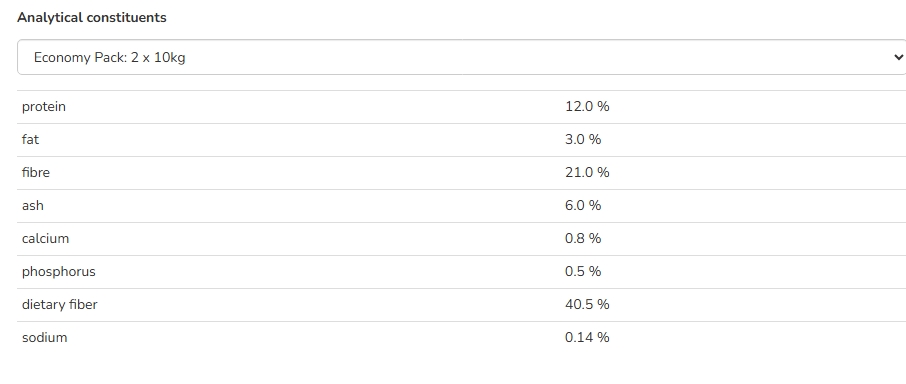
Task: Select the 'protein' row label
Action: click(44, 107)
